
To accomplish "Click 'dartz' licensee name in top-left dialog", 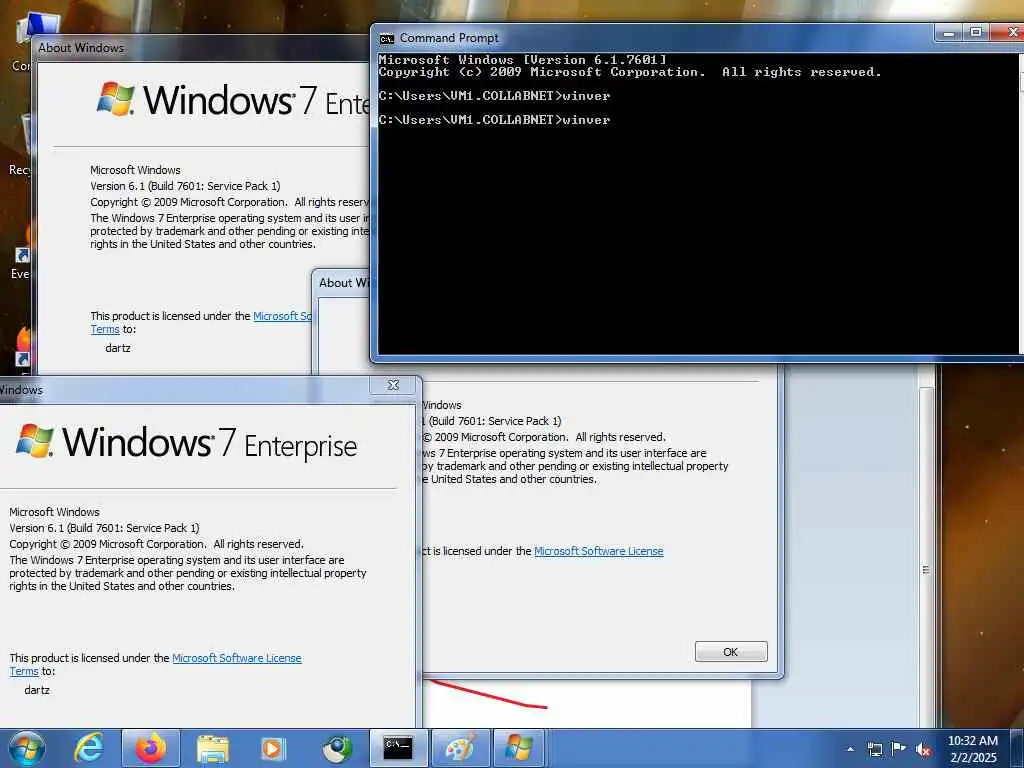I will 118,348.
